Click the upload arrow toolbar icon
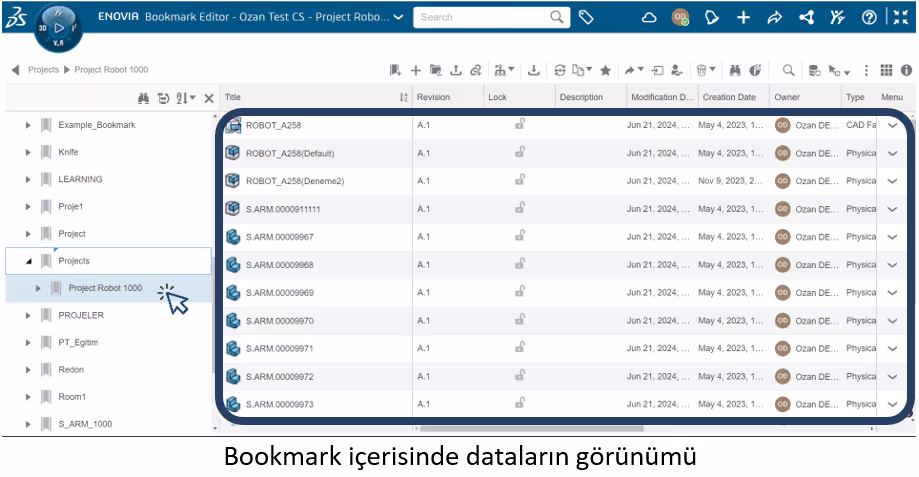This screenshot has width=919, height=477. tap(455, 70)
